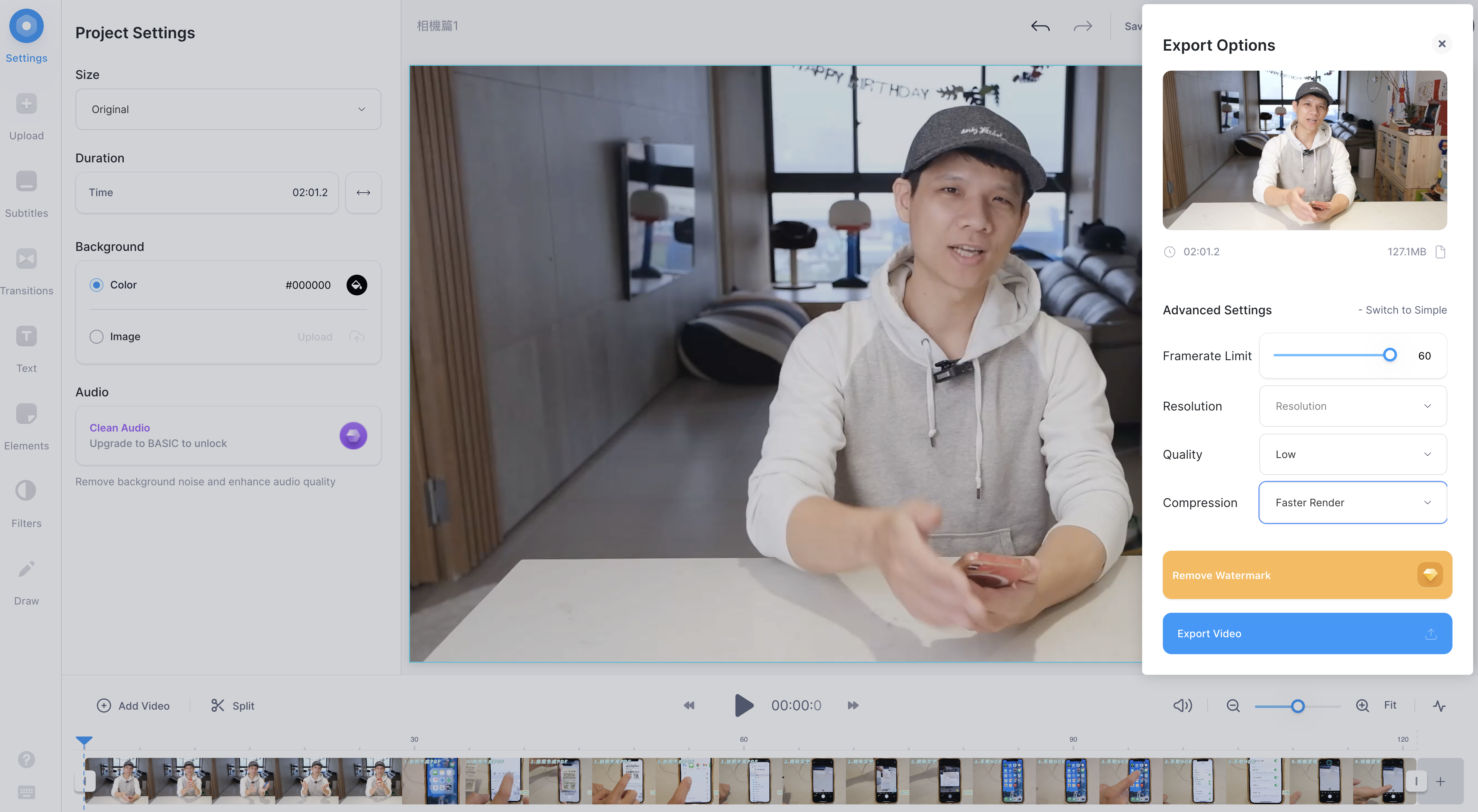Click the timeline zoom in magnifier
Viewport: 1478px width, 812px height.
coord(1362,706)
